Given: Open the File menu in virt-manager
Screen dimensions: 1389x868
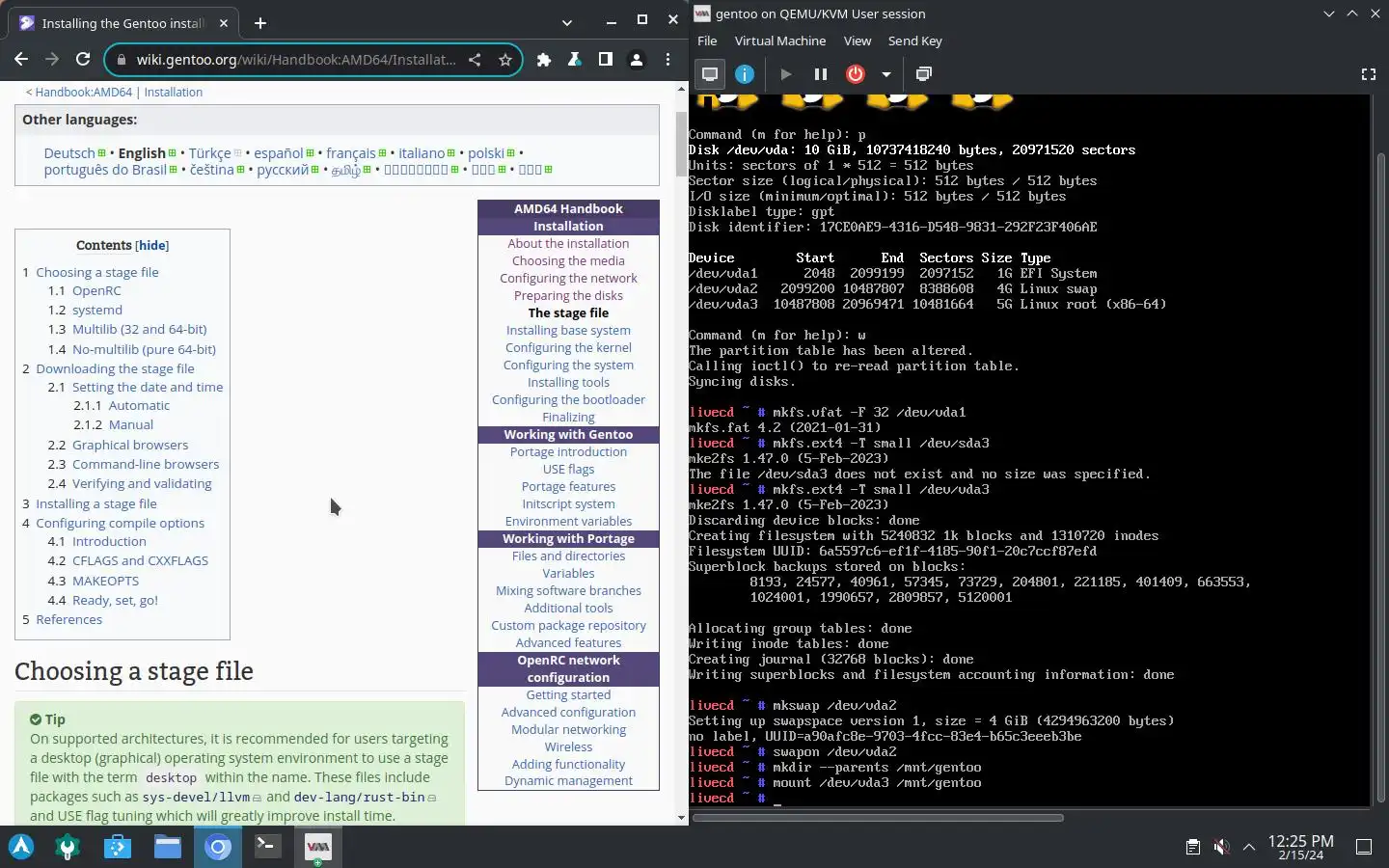Looking at the screenshot, I should [x=707, y=41].
